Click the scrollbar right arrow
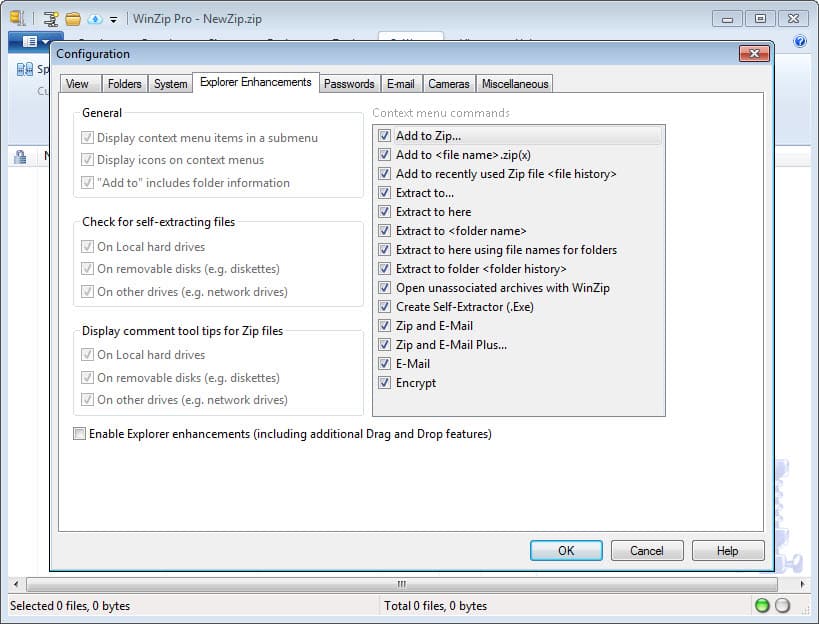819x624 pixels. tap(802, 584)
